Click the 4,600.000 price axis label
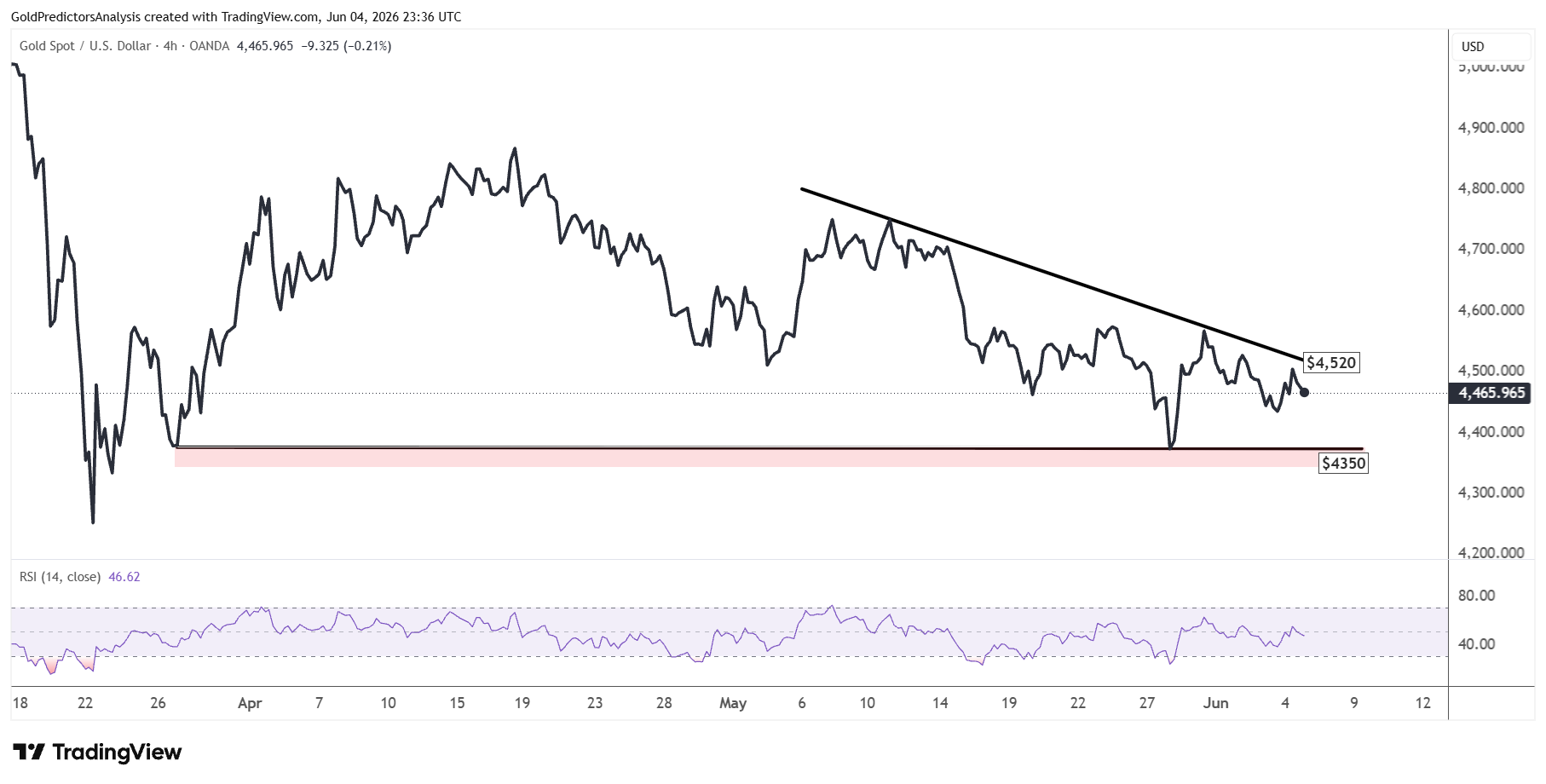Screen dimensions: 1546x784 click(x=1491, y=310)
